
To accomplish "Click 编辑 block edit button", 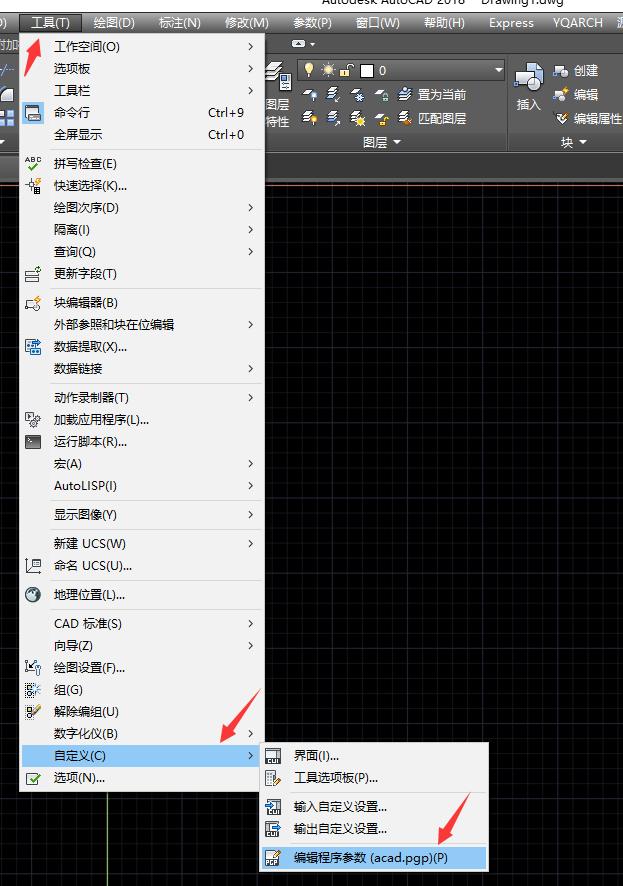I will click(576, 94).
